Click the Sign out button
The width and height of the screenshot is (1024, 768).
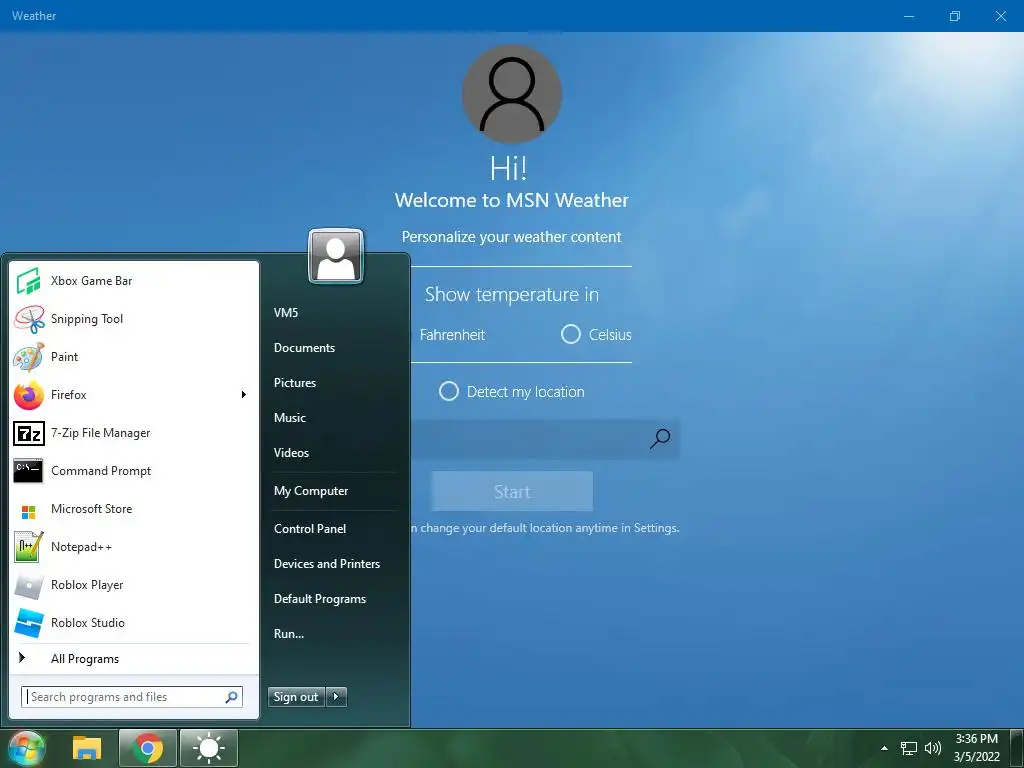point(296,697)
